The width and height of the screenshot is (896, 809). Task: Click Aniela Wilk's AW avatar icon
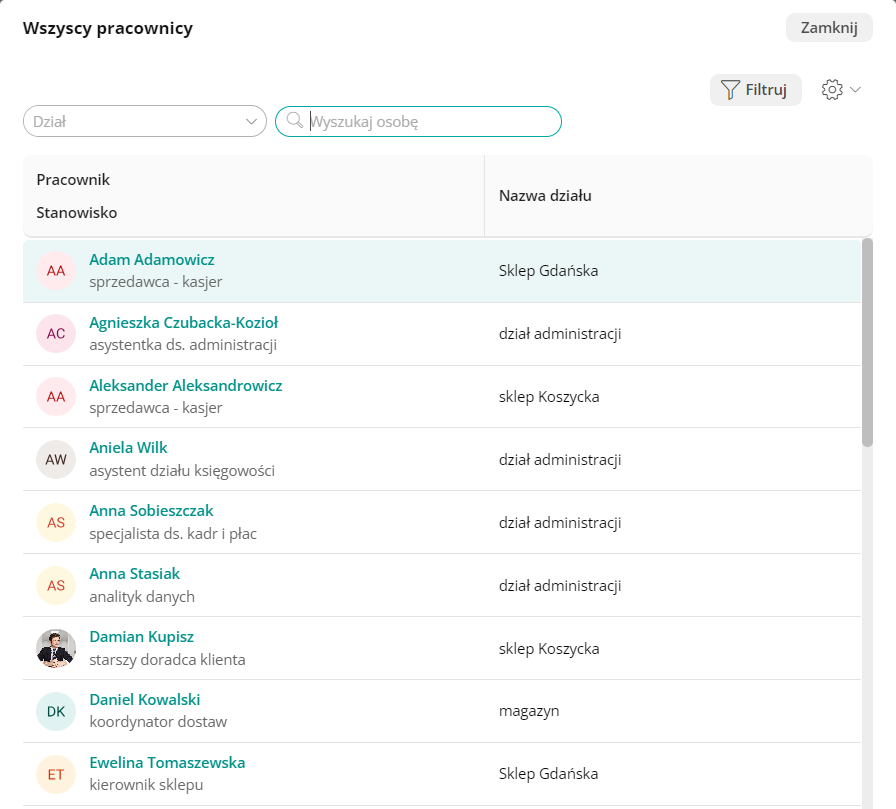point(56,459)
